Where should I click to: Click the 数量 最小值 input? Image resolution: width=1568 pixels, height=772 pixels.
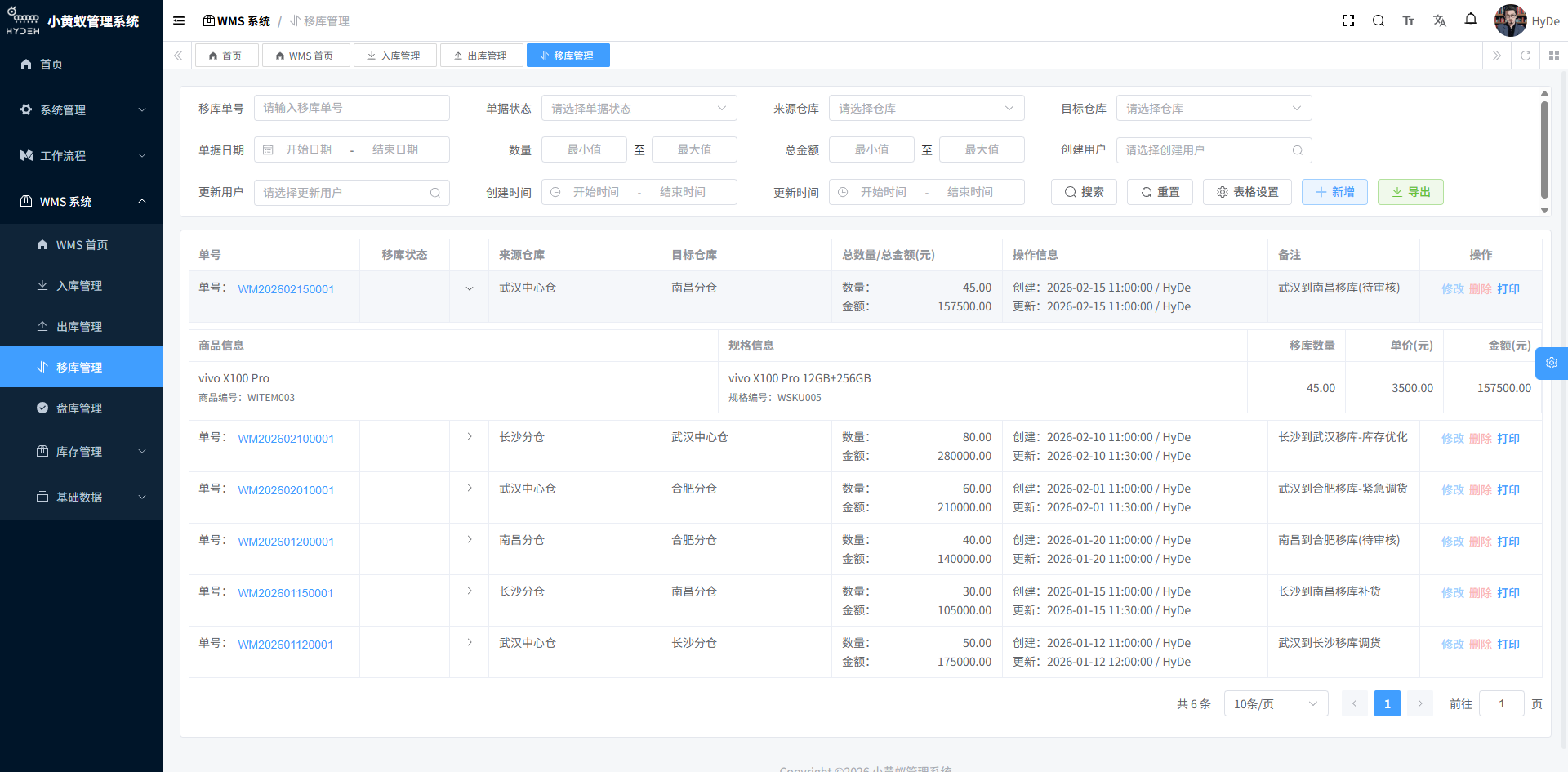pyautogui.click(x=584, y=149)
